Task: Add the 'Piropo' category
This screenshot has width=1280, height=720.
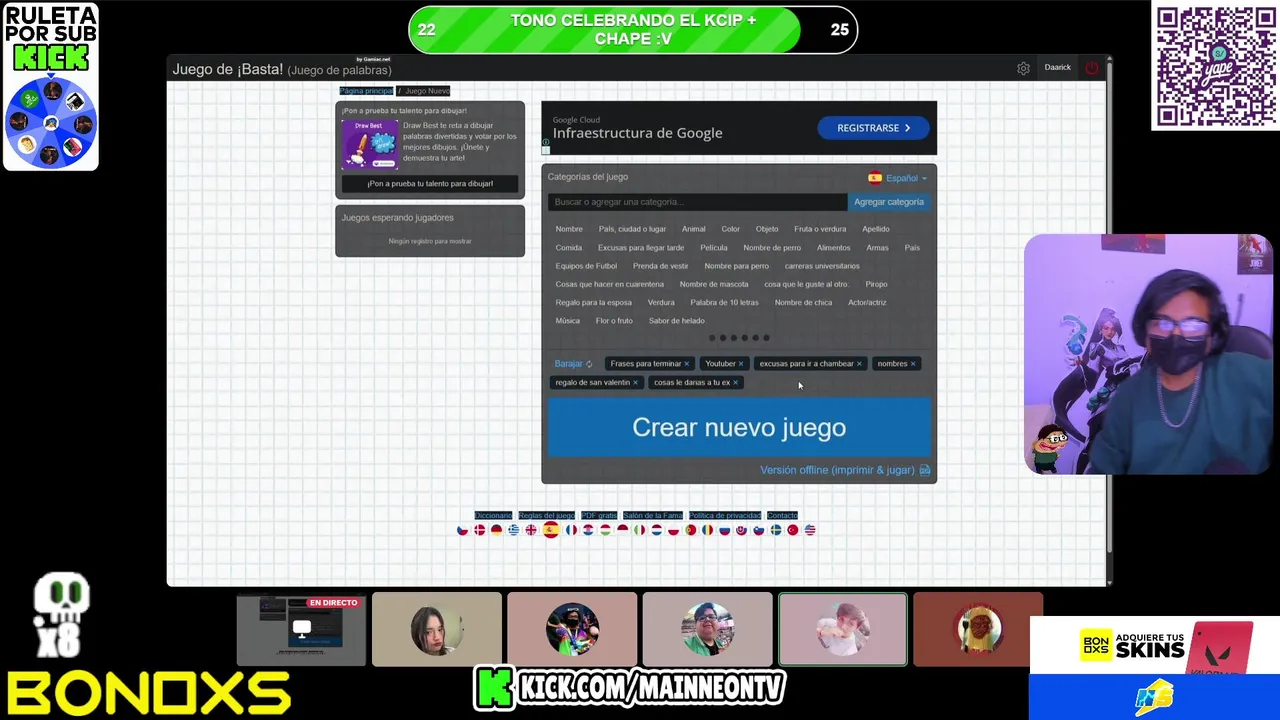Action: coord(876,284)
